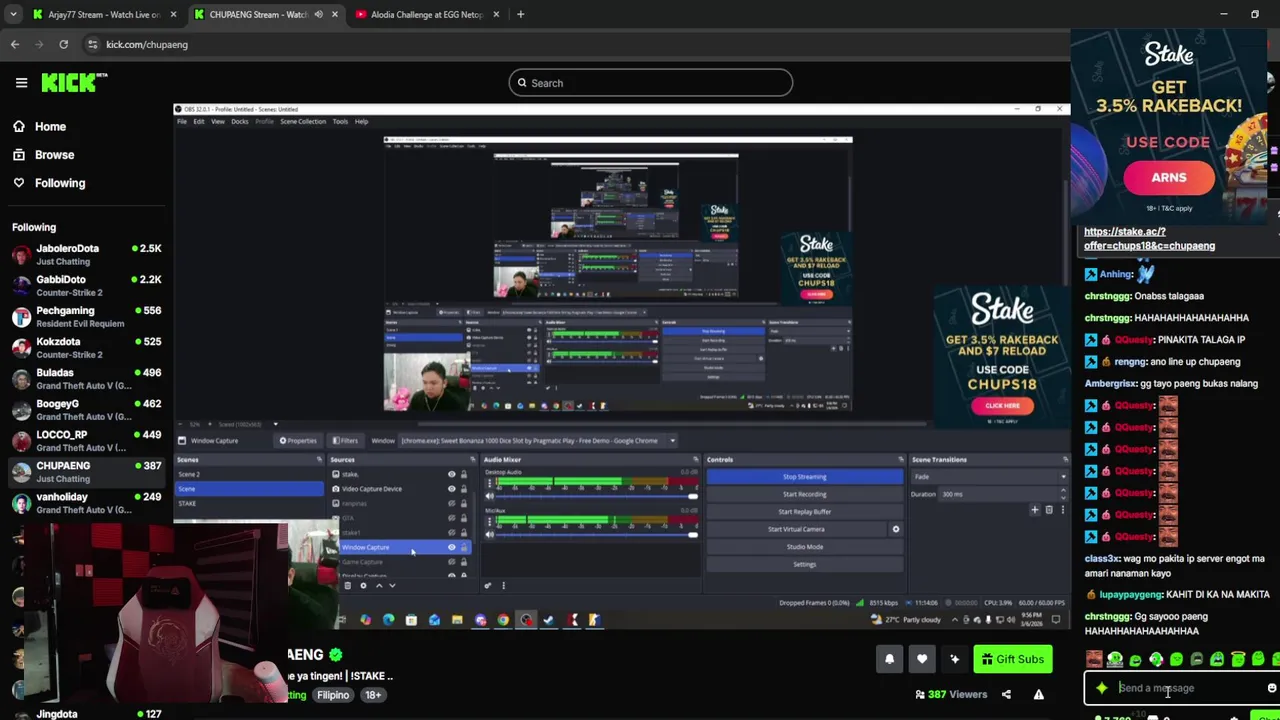Pop out the Controls dock
The width and height of the screenshot is (1280, 720).
click(900, 460)
